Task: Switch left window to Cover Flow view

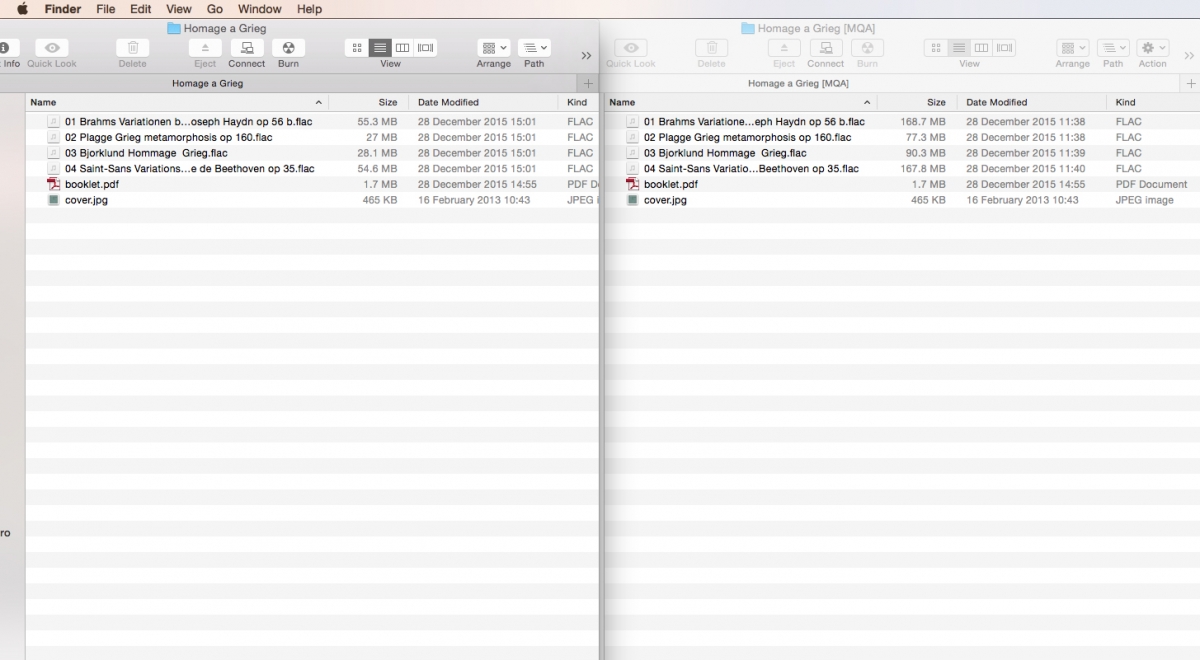Action: 426,47
